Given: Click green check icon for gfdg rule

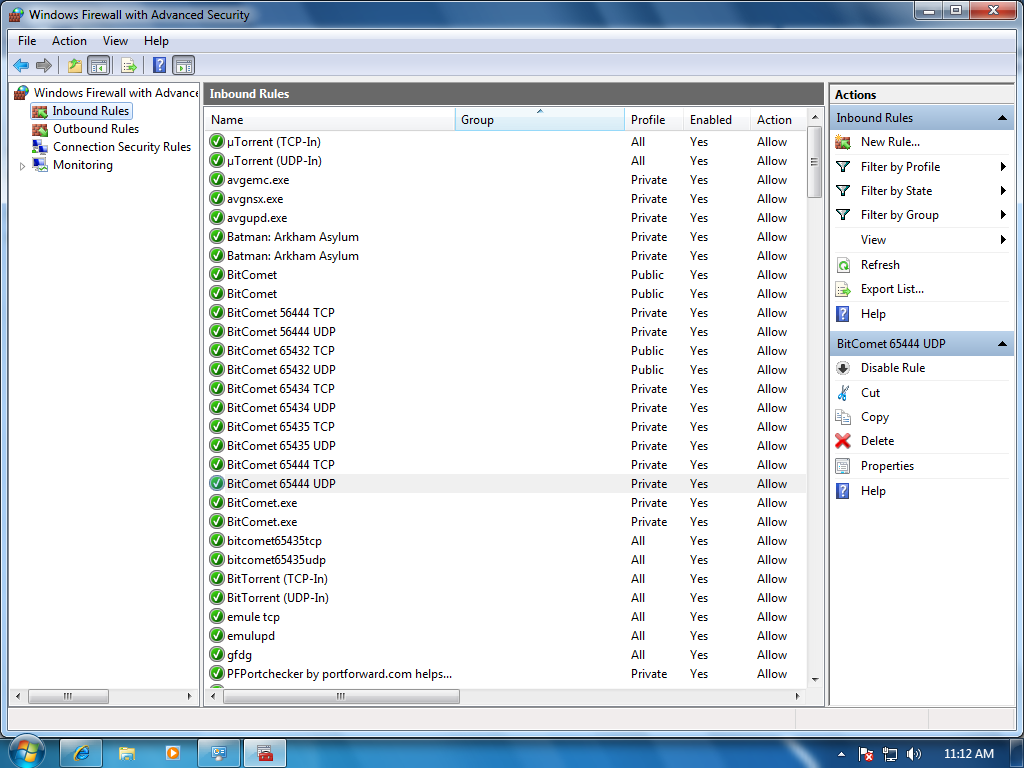Looking at the screenshot, I should (217, 654).
